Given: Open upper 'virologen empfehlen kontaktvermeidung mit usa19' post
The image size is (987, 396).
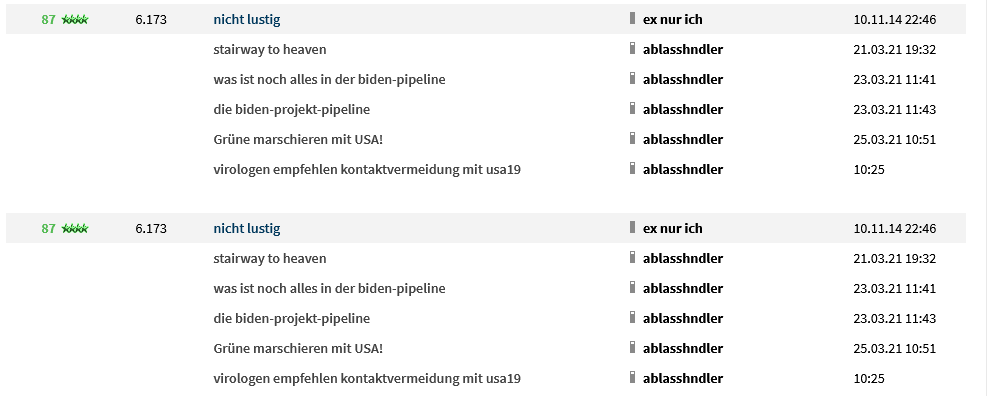Looking at the screenshot, I should [x=367, y=169].
